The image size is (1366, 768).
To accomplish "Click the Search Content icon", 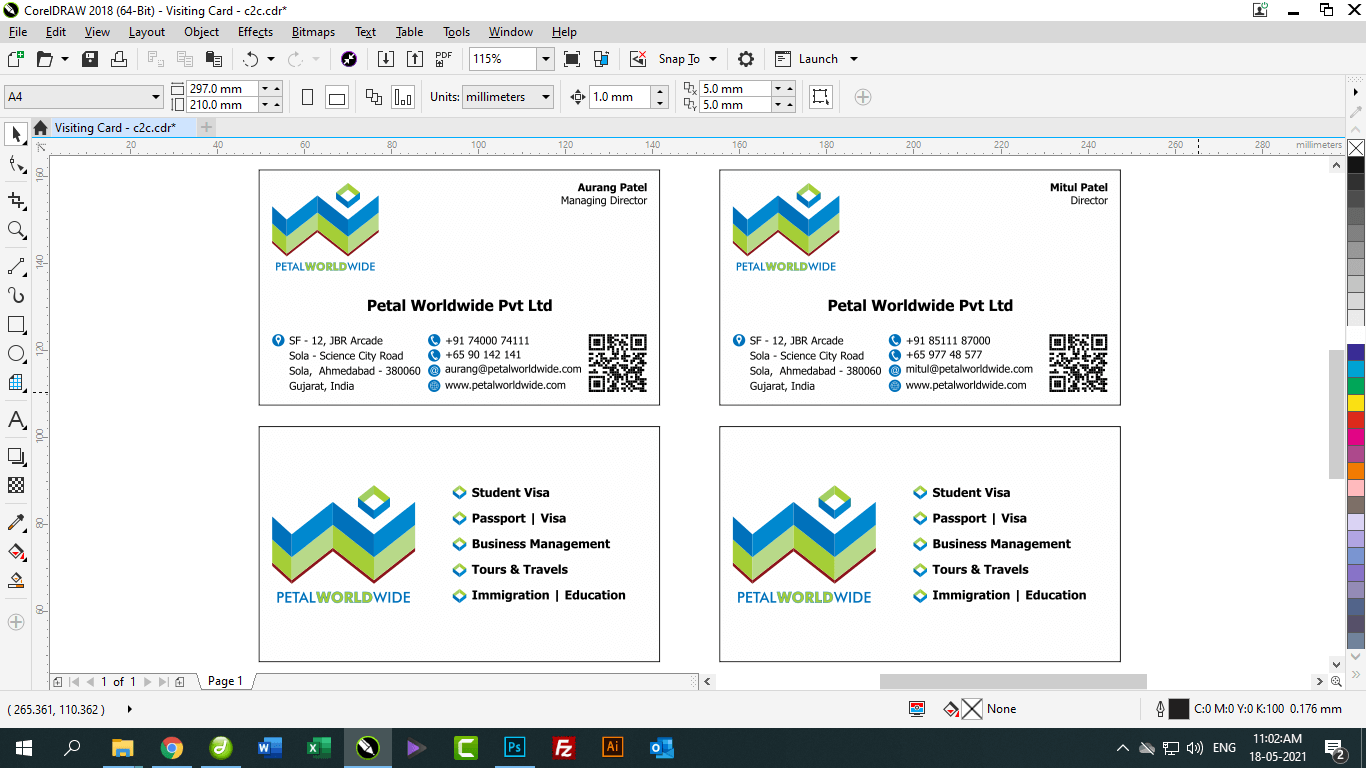I will [x=349, y=59].
